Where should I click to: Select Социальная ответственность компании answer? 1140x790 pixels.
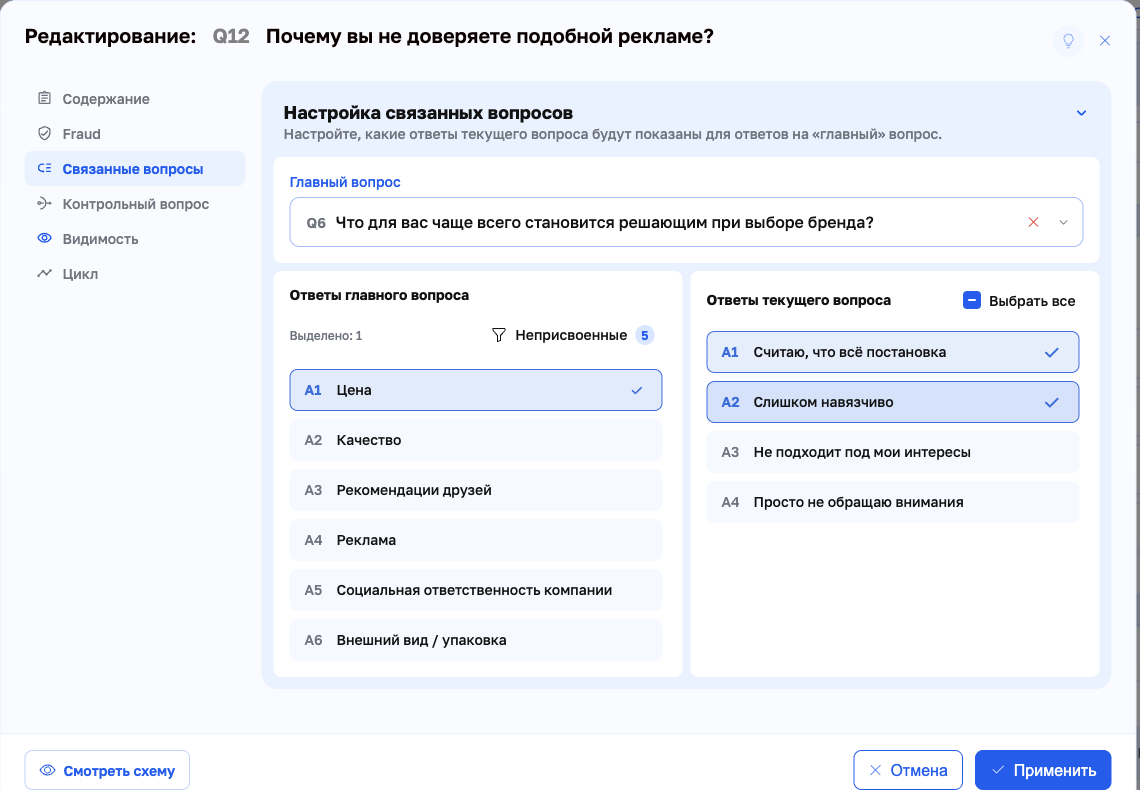tap(475, 590)
